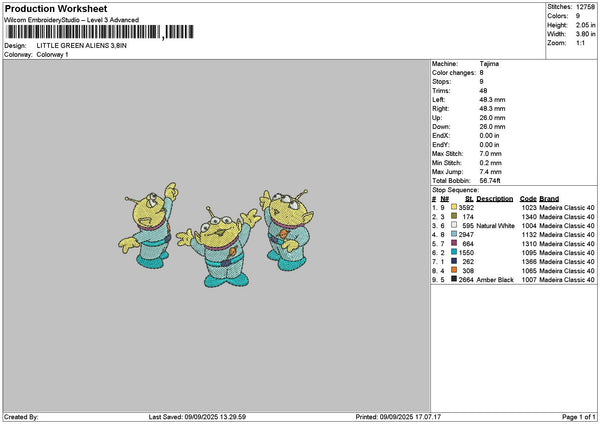600x424 pixels.
Task: Select the navy thread swatch 1366
Action: click(x=454, y=261)
